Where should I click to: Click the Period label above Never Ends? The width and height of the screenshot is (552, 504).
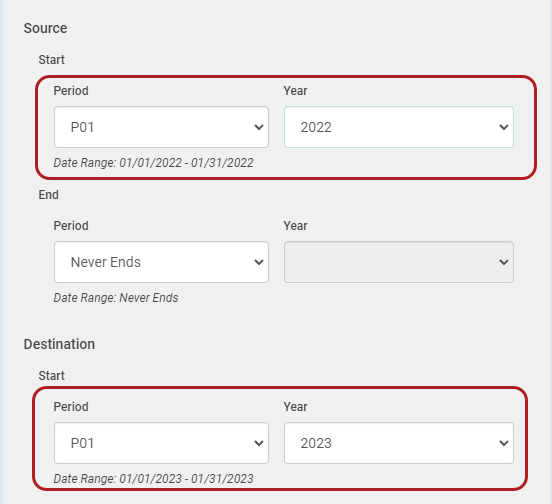(x=71, y=226)
